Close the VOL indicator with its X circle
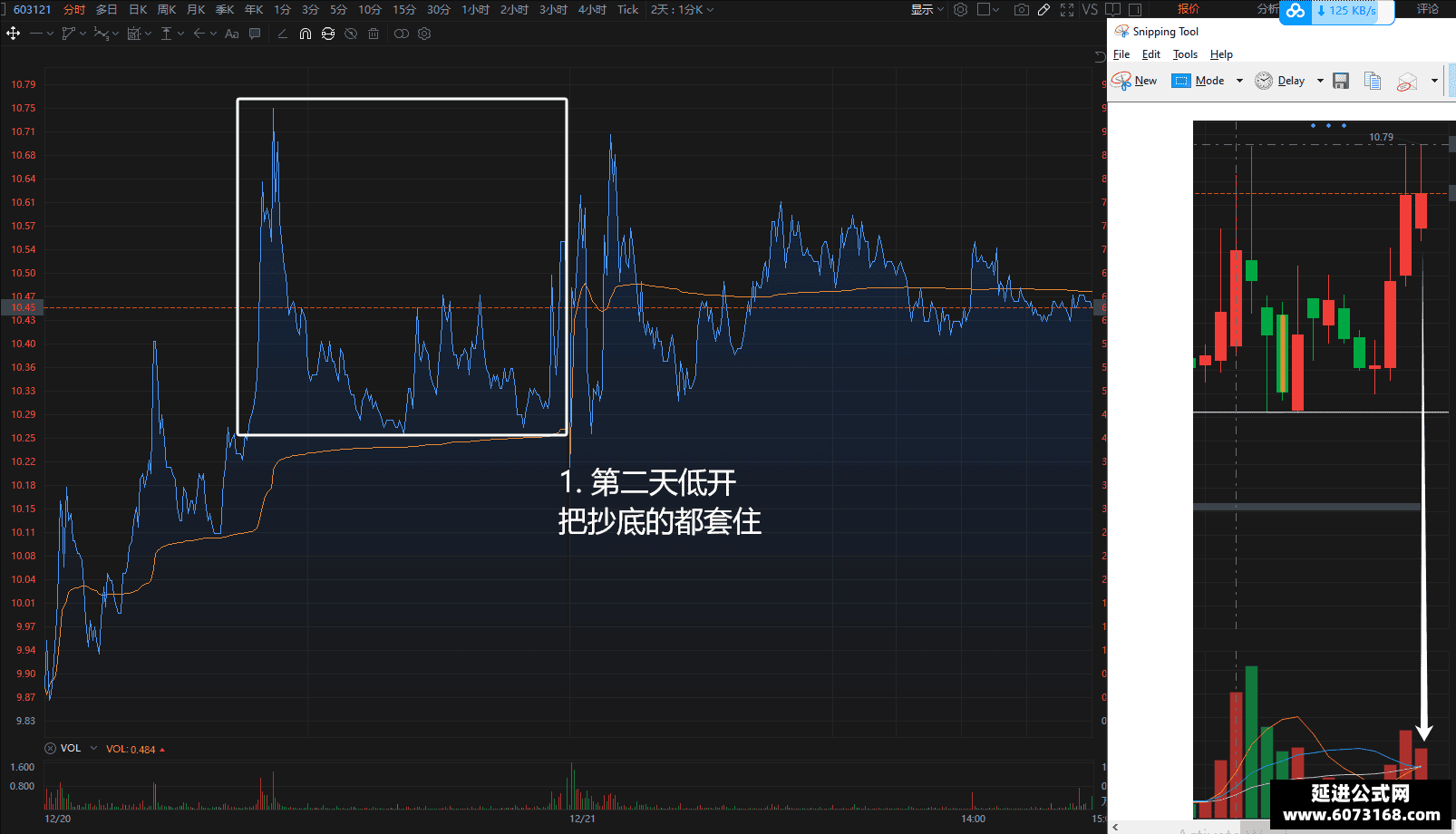This screenshot has width=1456, height=834. (51, 749)
